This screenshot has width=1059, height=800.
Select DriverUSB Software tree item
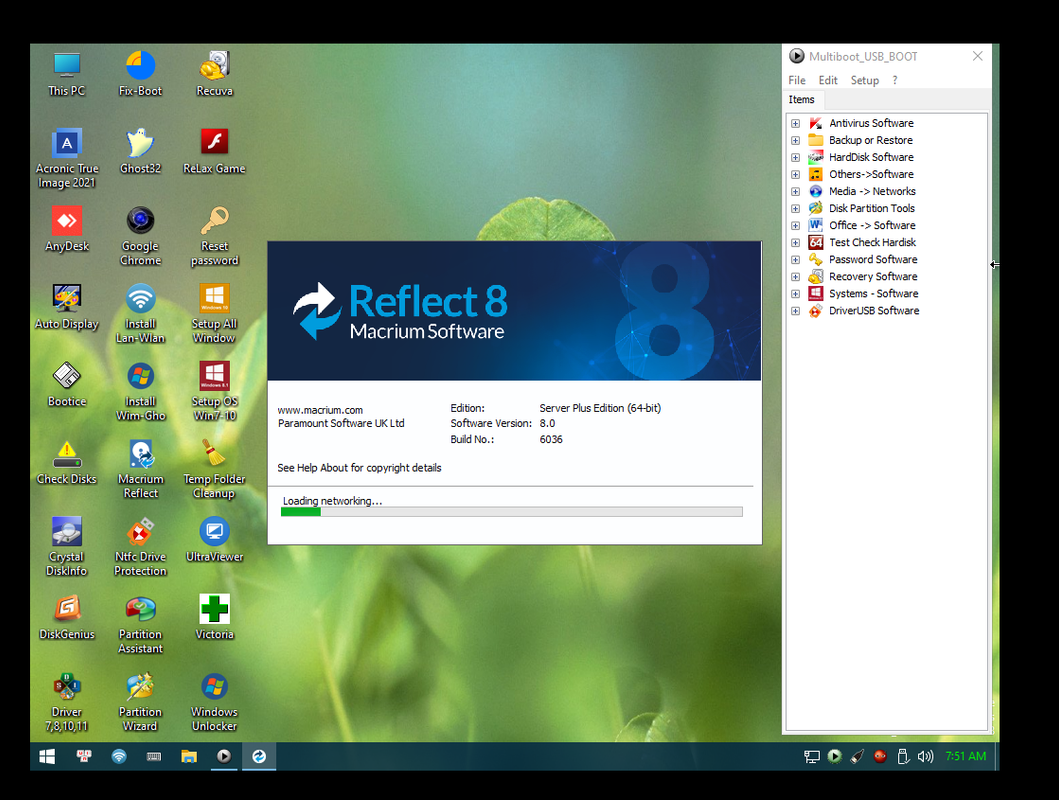[x=874, y=311]
